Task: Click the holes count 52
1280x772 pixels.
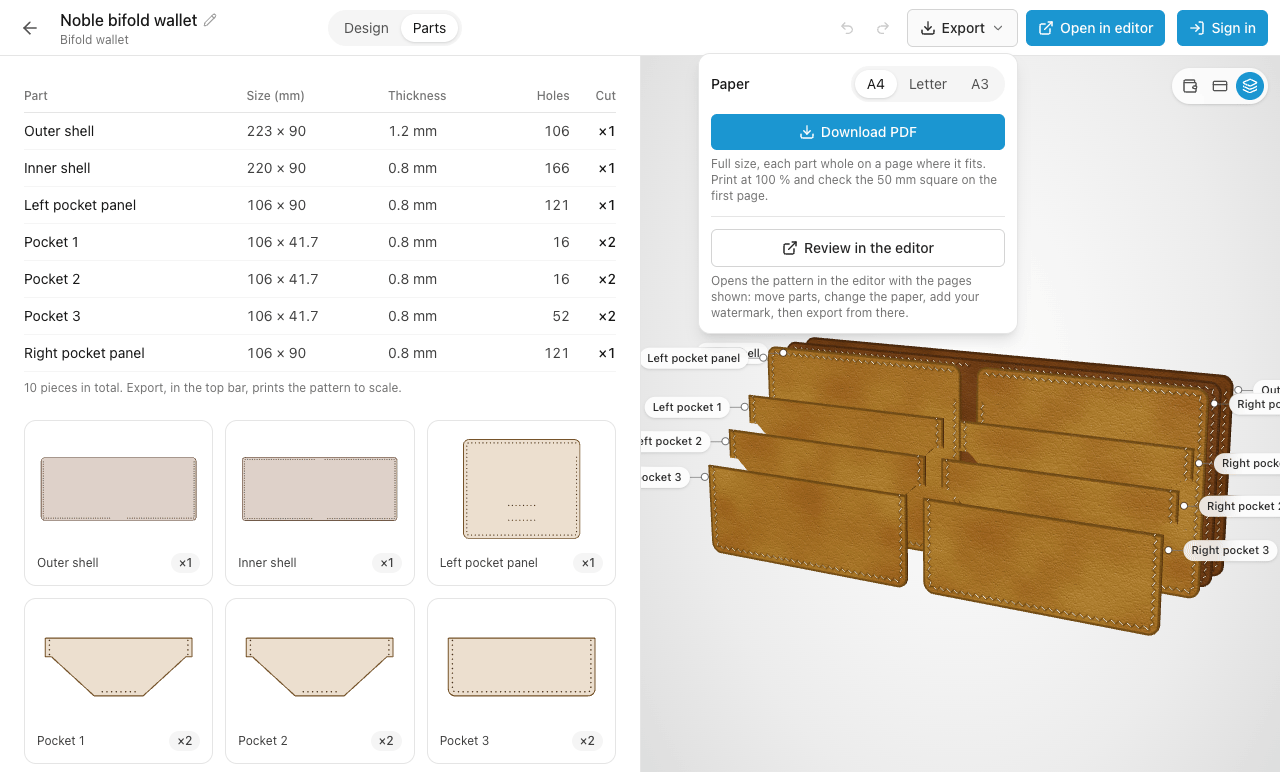Action: (x=561, y=316)
